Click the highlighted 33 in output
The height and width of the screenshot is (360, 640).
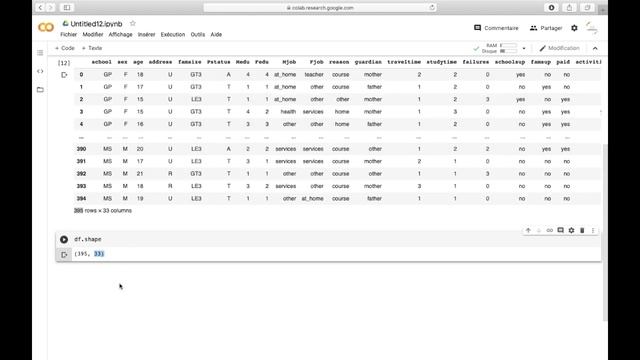click(99, 253)
